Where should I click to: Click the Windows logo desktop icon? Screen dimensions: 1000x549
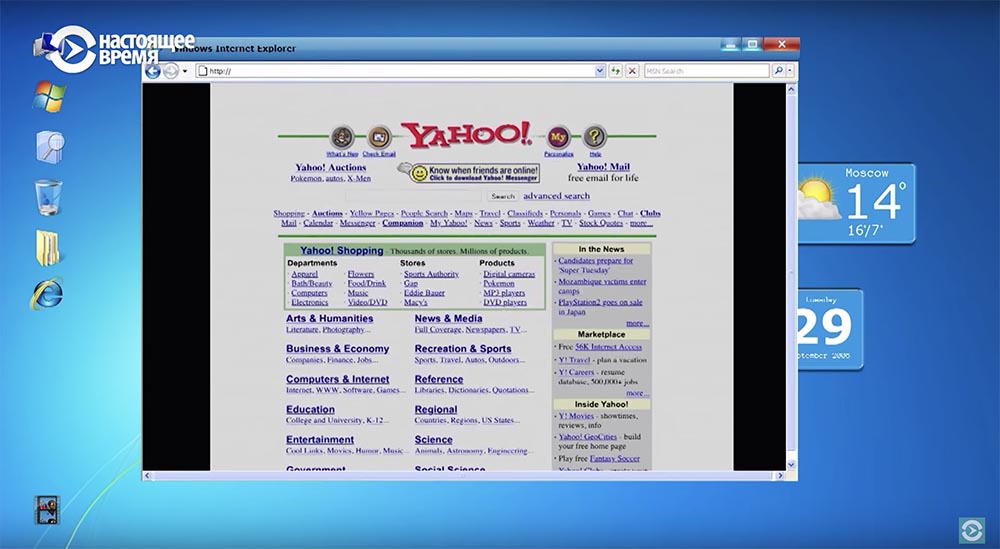49,98
